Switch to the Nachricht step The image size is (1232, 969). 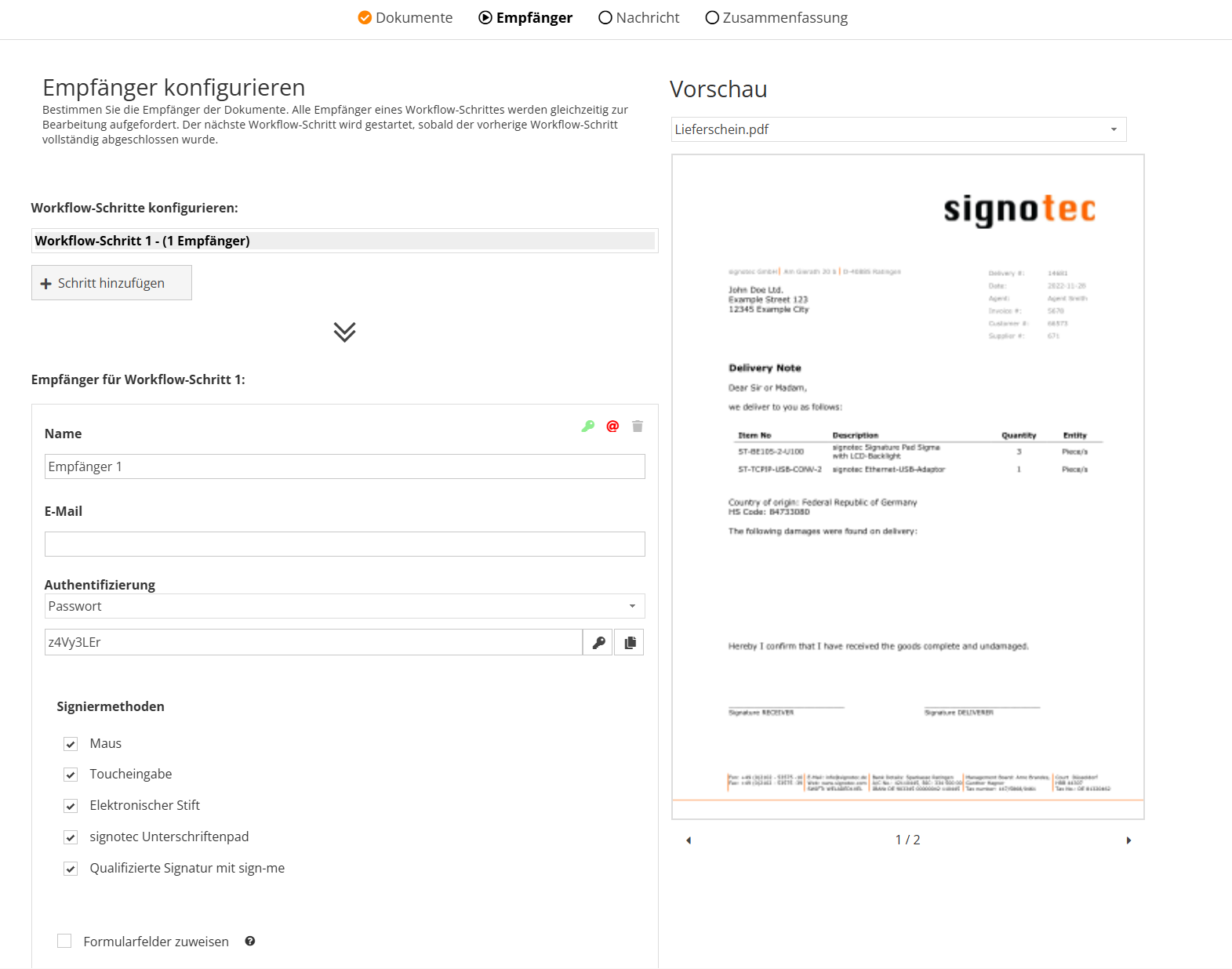click(639, 18)
